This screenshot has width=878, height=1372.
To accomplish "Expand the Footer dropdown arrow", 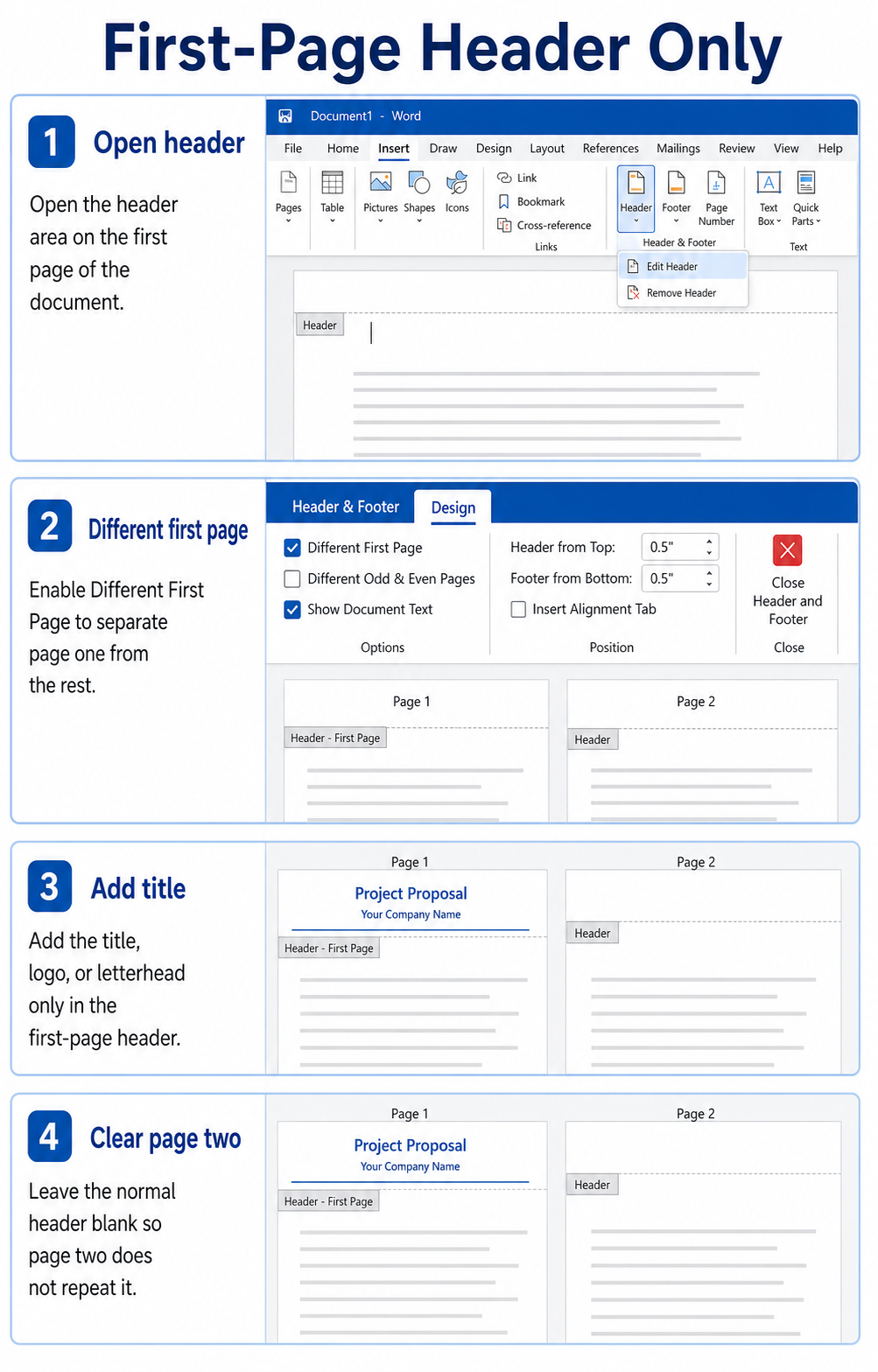I will coord(676,221).
